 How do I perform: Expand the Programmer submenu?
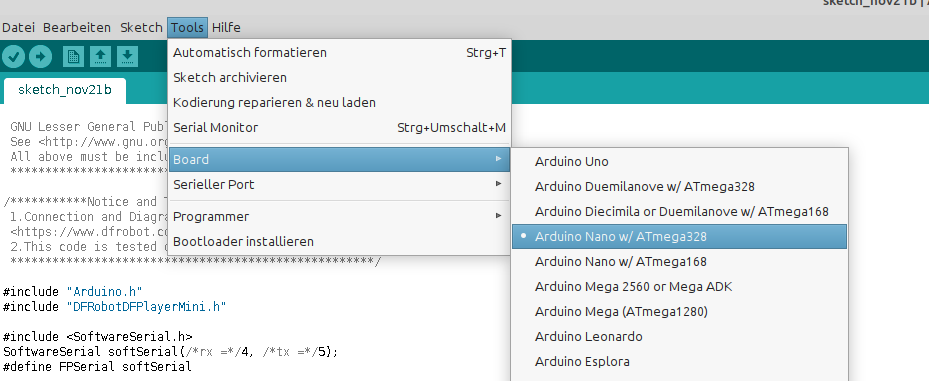click(339, 216)
